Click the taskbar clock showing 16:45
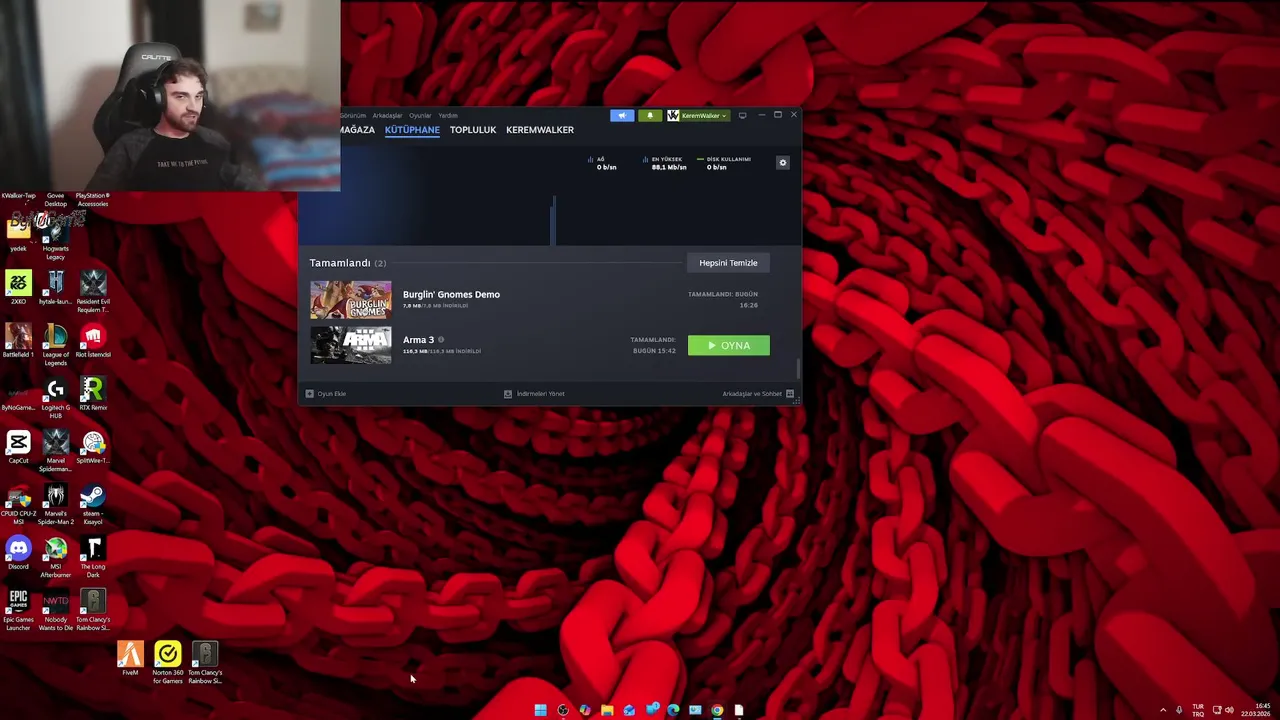 click(x=1256, y=710)
